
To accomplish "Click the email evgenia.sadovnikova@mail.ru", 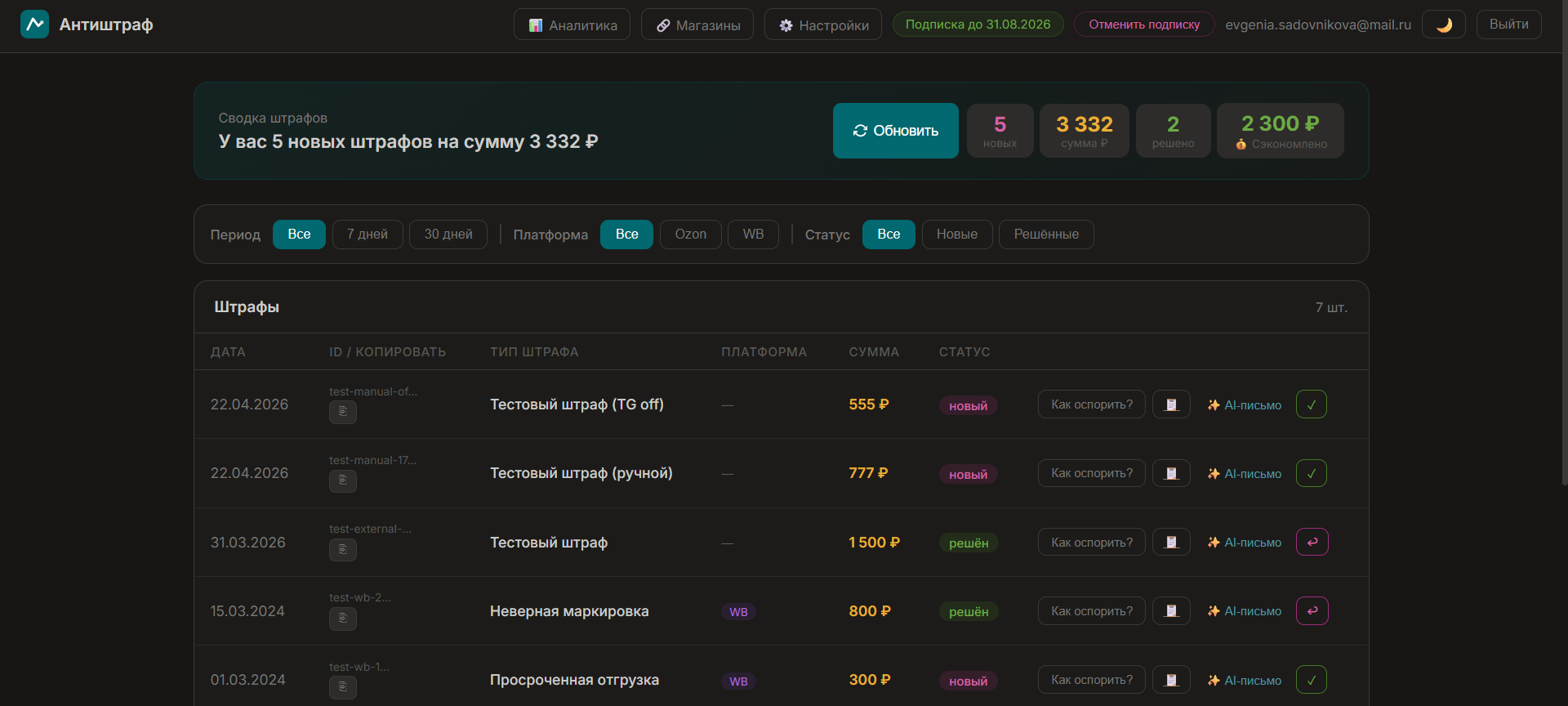I will pos(1318,25).
